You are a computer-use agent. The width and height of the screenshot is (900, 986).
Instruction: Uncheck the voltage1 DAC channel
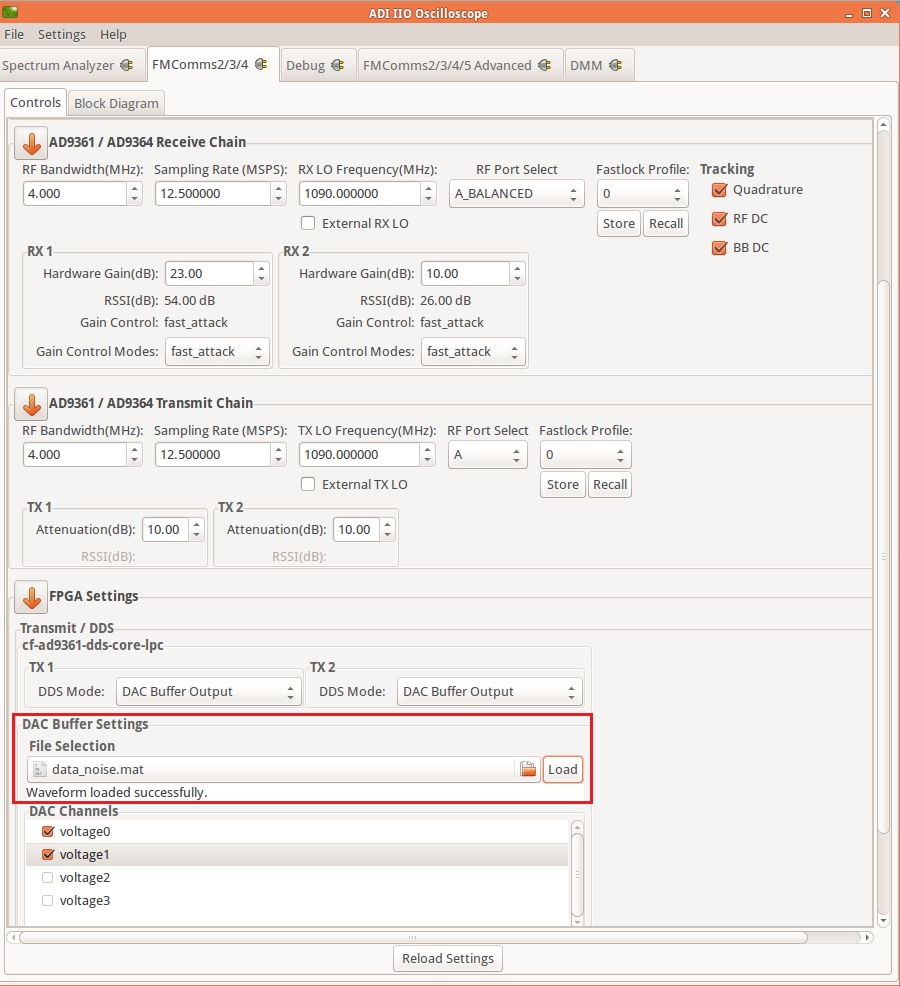tap(48, 855)
